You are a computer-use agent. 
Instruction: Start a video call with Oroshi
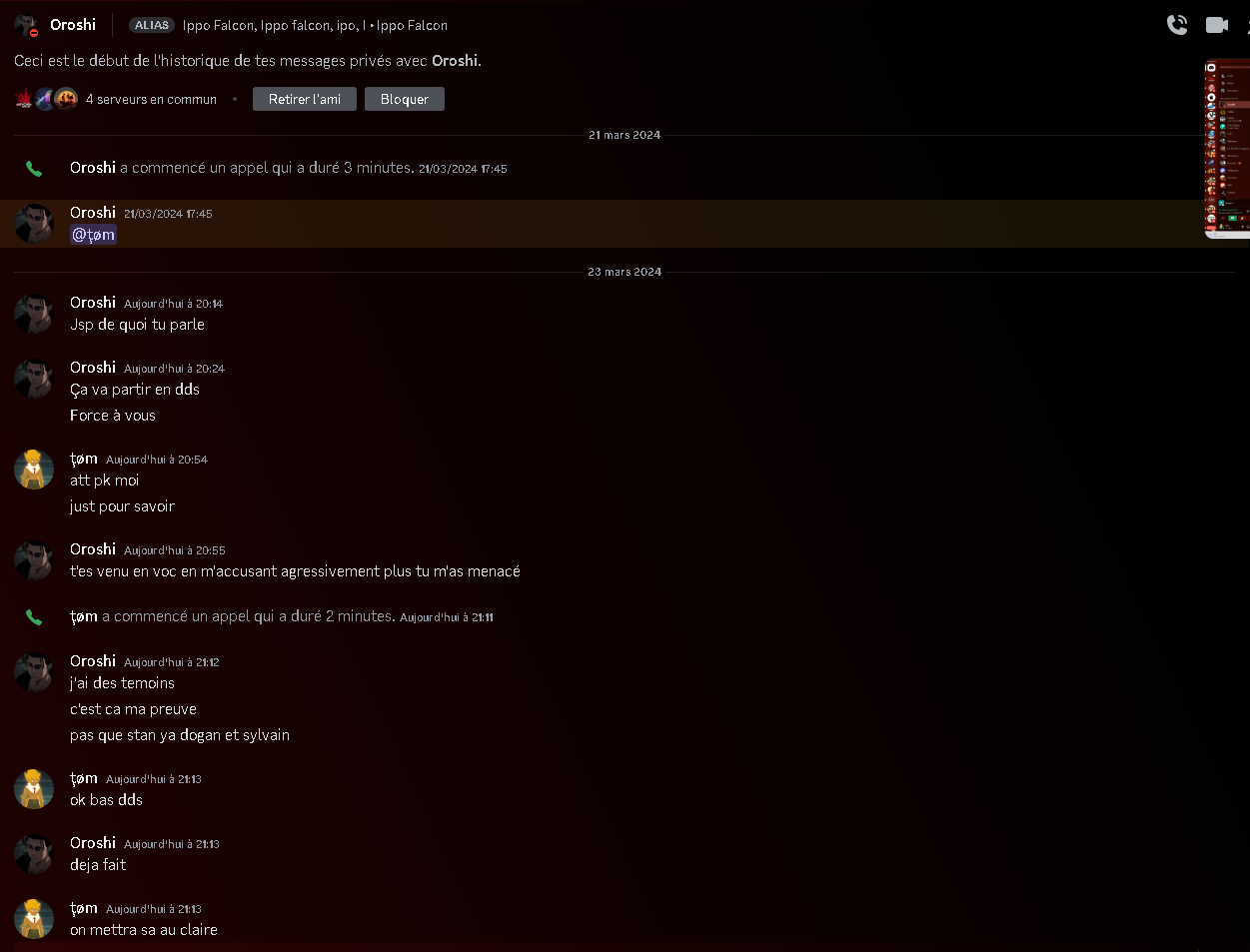point(1216,25)
